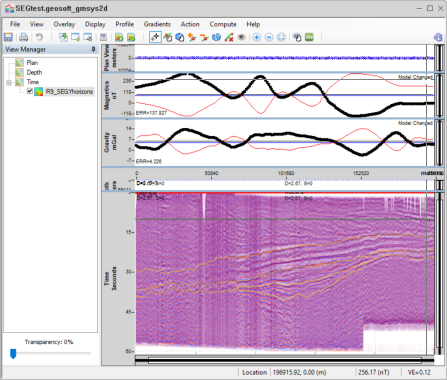Screen dimensions: 447x380
Task: Click the VE=0.12 status bar value
Action: coord(419,372)
